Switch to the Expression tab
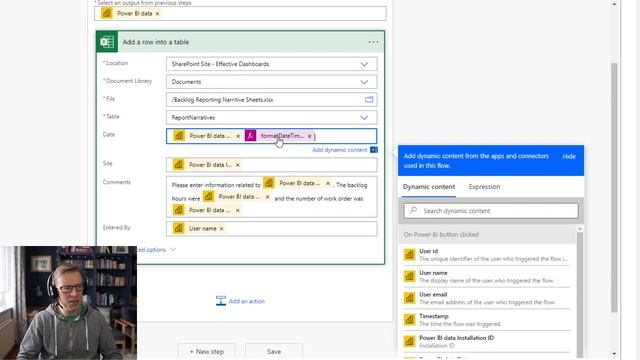Viewport: 640px width, 360px height. [x=484, y=187]
